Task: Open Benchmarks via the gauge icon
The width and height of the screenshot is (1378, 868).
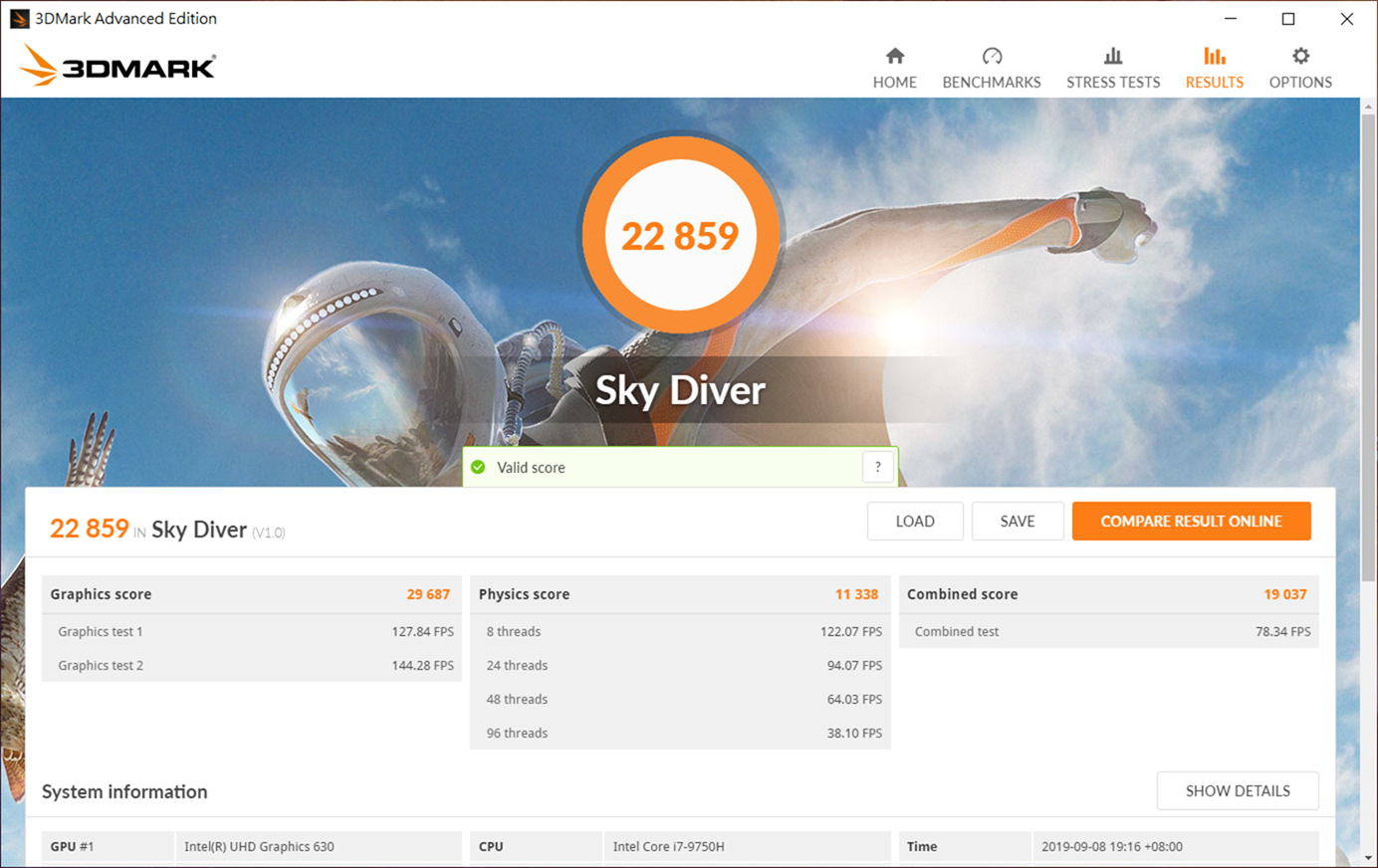Action: tap(991, 56)
